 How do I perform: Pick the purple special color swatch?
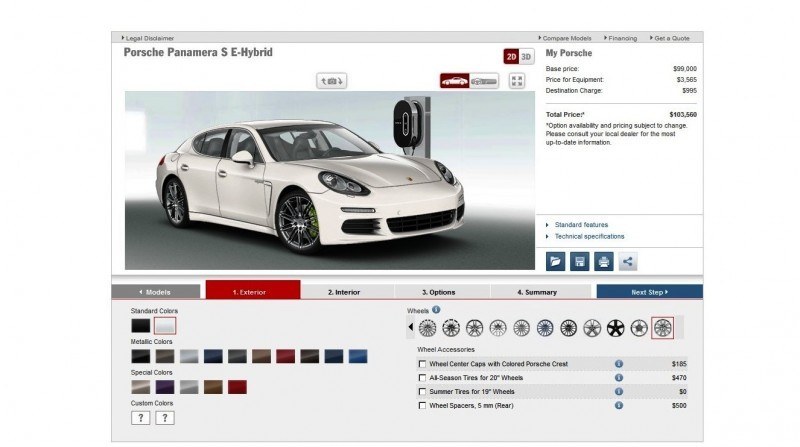[x=164, y=387]
